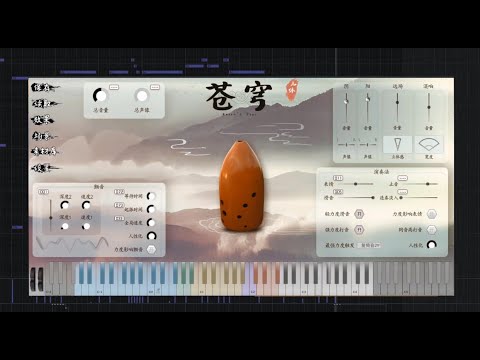Click the 立体感 stereo triangle icon
Viewport: 480px width, 360px height.
pyautogui.click(x=398, y=145)
